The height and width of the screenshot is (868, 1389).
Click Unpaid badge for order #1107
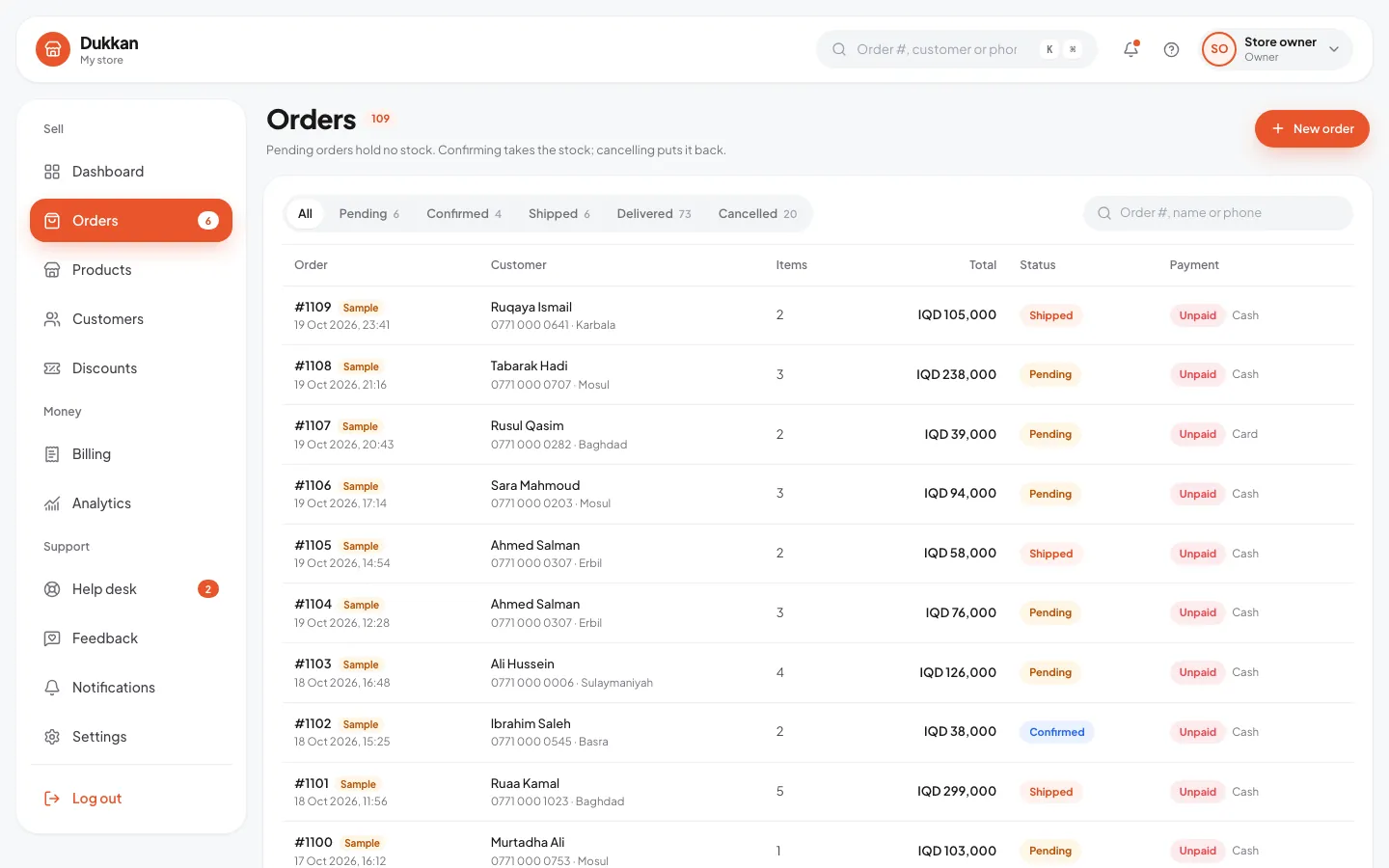tap(1197, 435)
